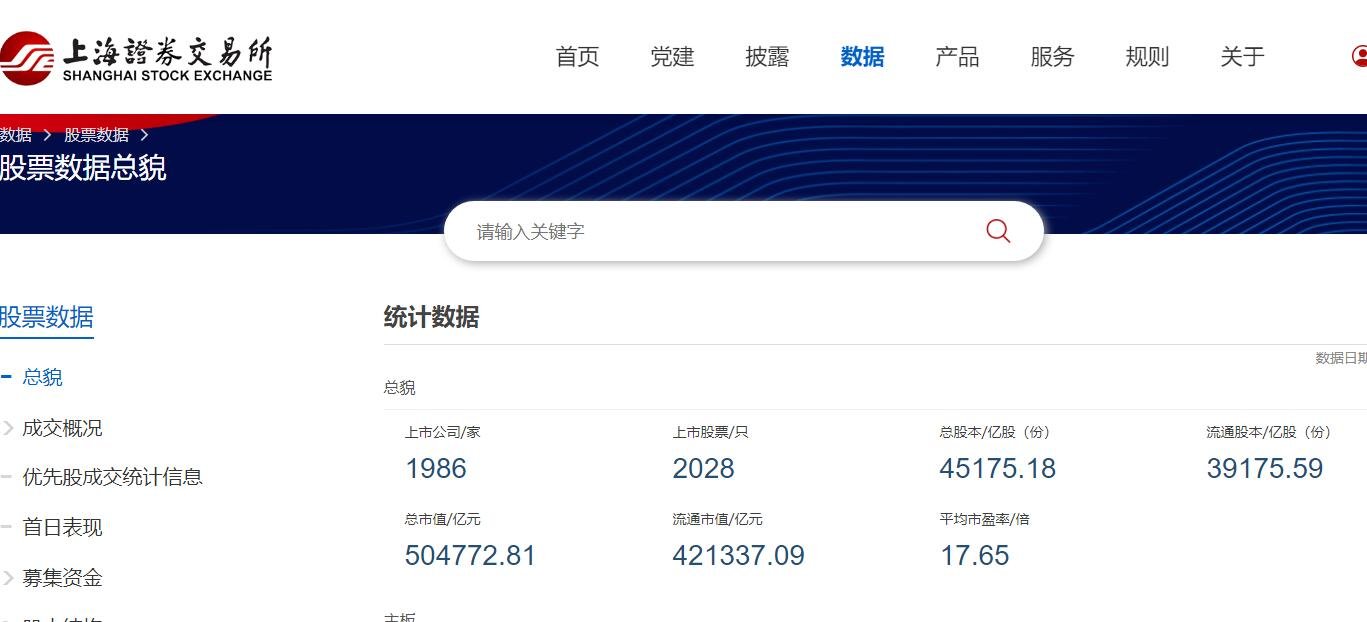Click the Shanghai Stock Exchange logo

pyautogui.click(x=140, y=57)
